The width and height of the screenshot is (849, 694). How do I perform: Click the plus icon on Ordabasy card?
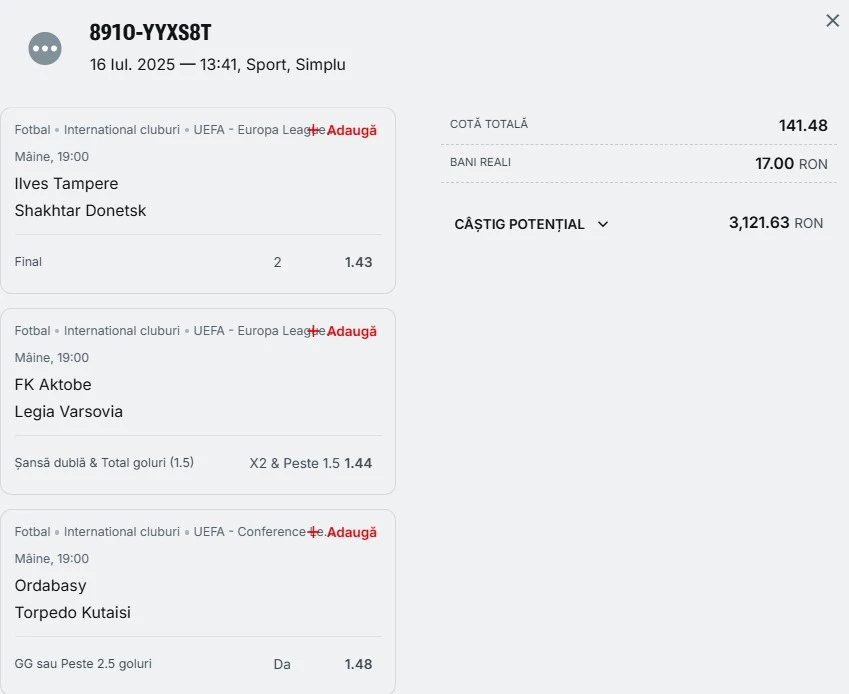pyautogui.click(x=314, y=532)
